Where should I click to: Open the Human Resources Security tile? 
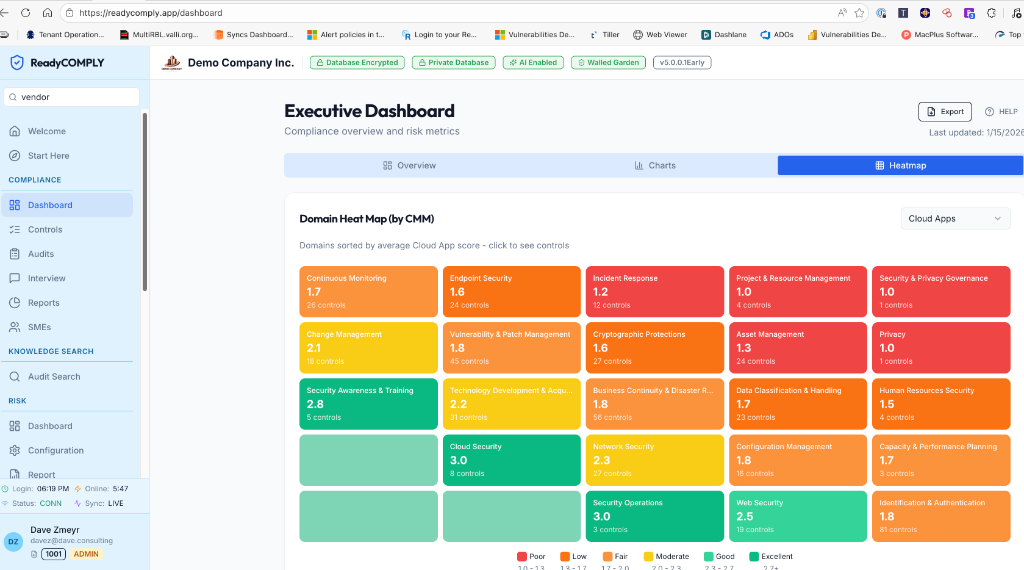click(x=941, y=404)
